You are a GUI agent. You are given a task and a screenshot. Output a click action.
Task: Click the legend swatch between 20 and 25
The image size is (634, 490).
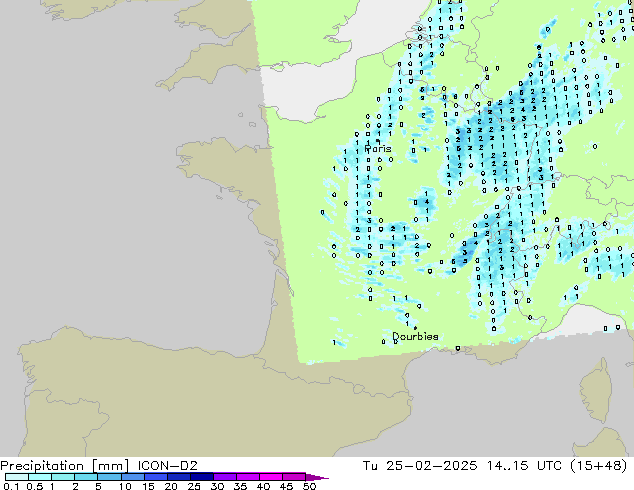click(x=178, y=477)
